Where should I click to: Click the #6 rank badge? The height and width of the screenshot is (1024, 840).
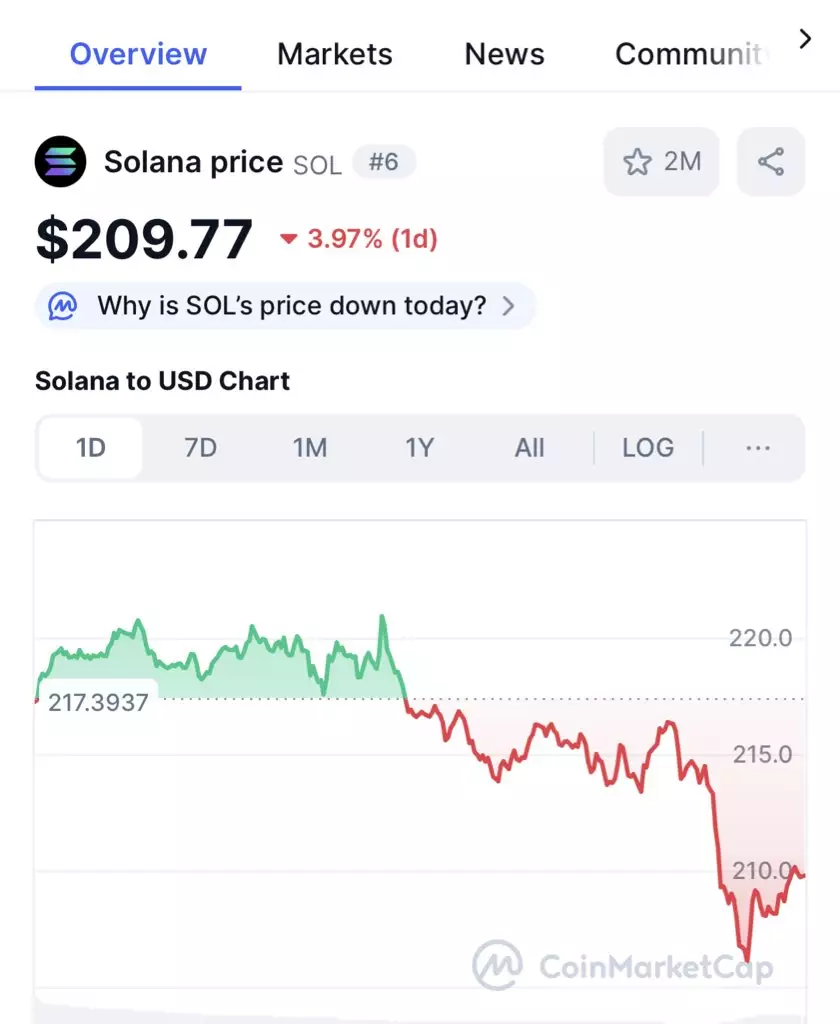(383, 161)
